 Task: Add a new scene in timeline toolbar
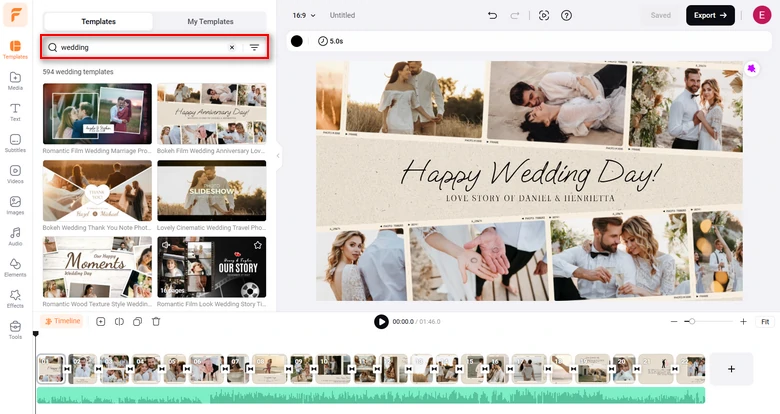[x=100, y=321]
